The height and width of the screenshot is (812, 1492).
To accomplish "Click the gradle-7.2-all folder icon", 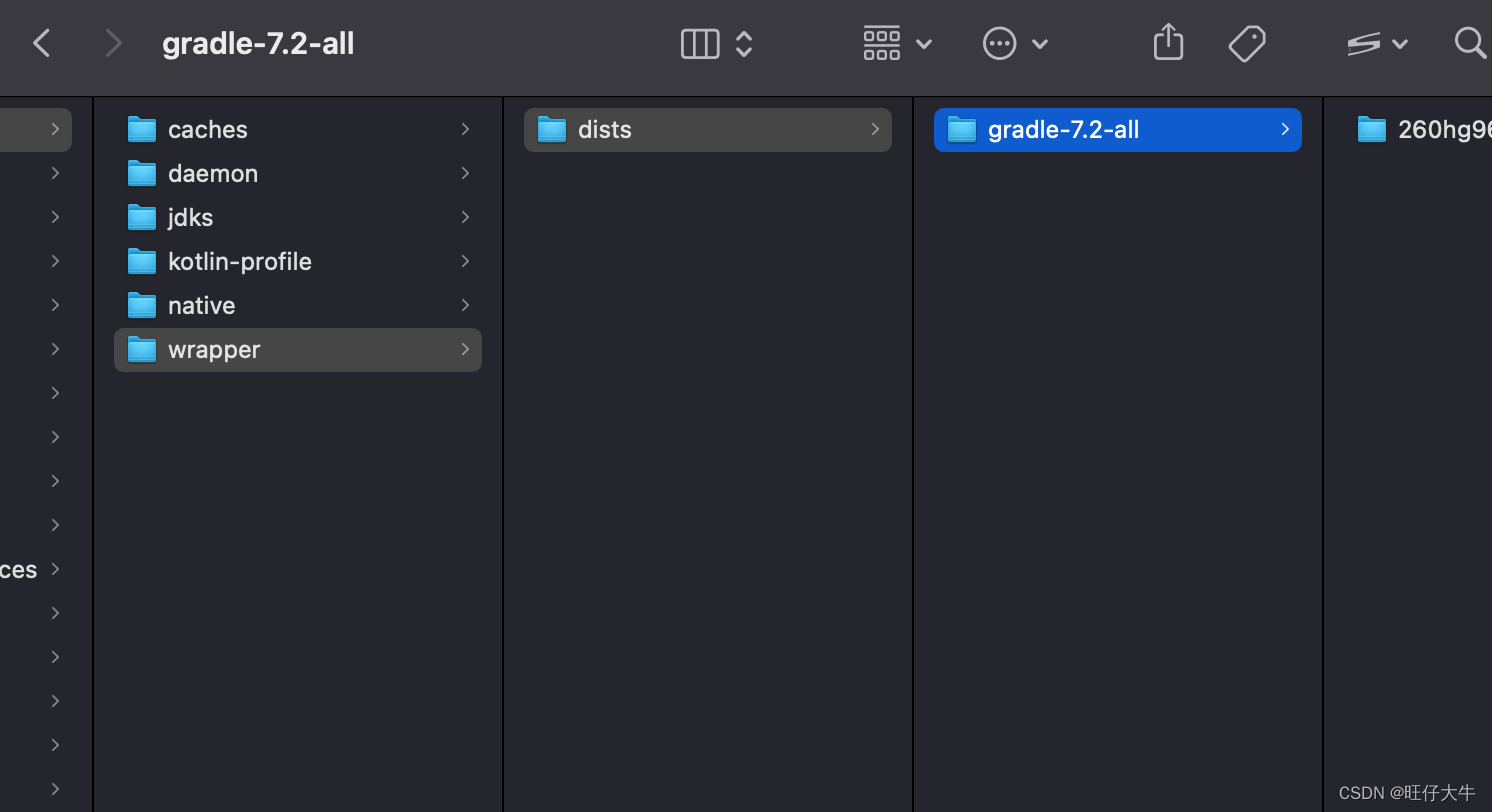I will (962, 129).
